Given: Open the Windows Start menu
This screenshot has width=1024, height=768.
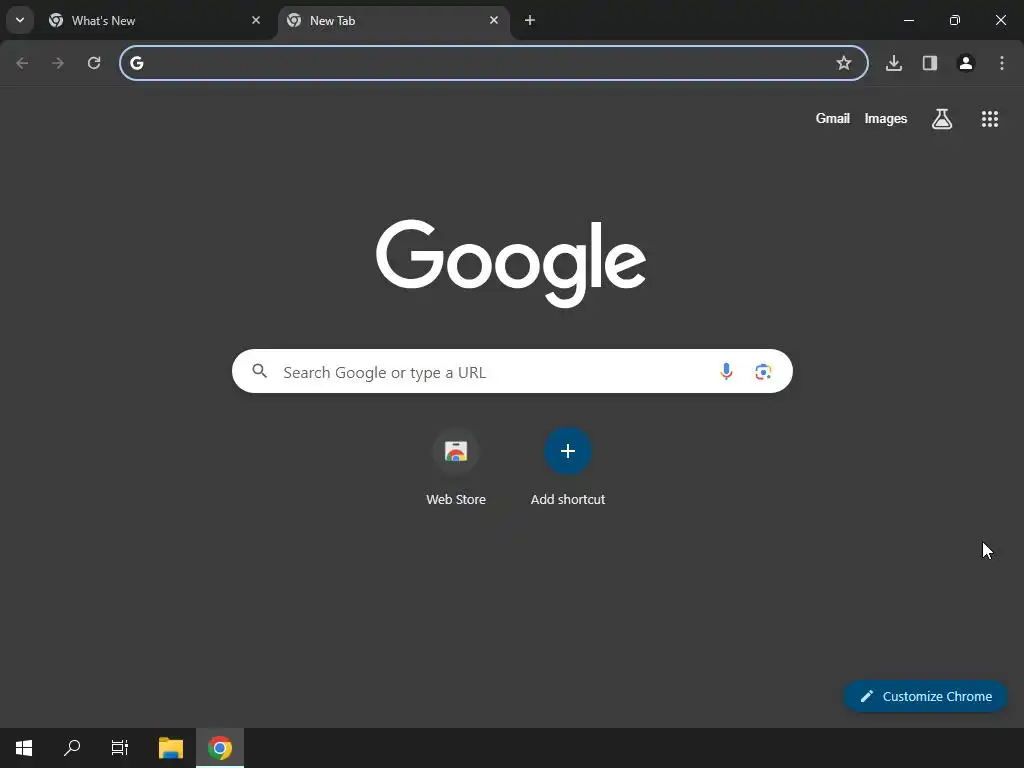Looking at the screenshot, I should [x=24, y=748].
